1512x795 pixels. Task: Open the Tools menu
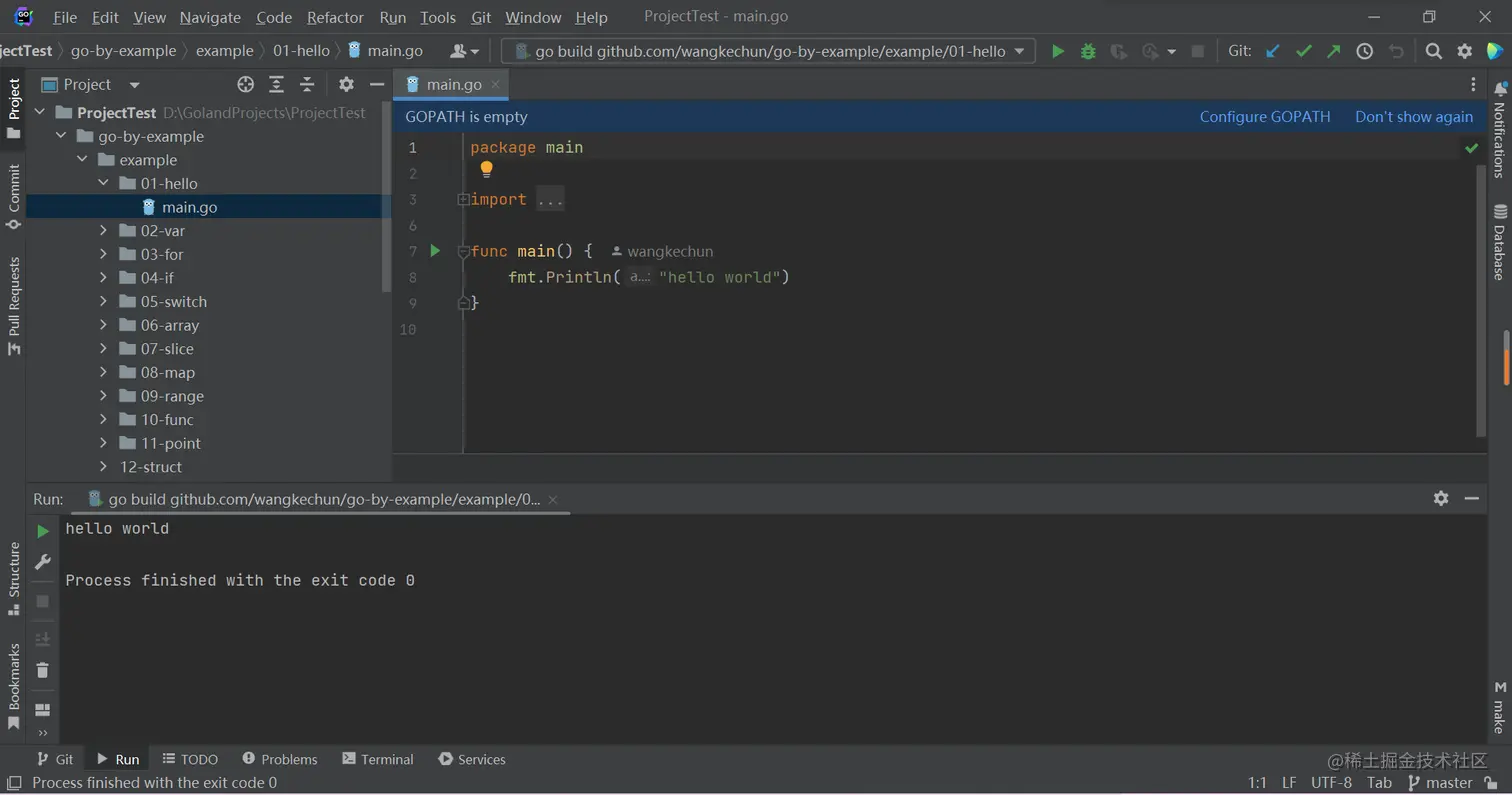click(x=438, y=17)
